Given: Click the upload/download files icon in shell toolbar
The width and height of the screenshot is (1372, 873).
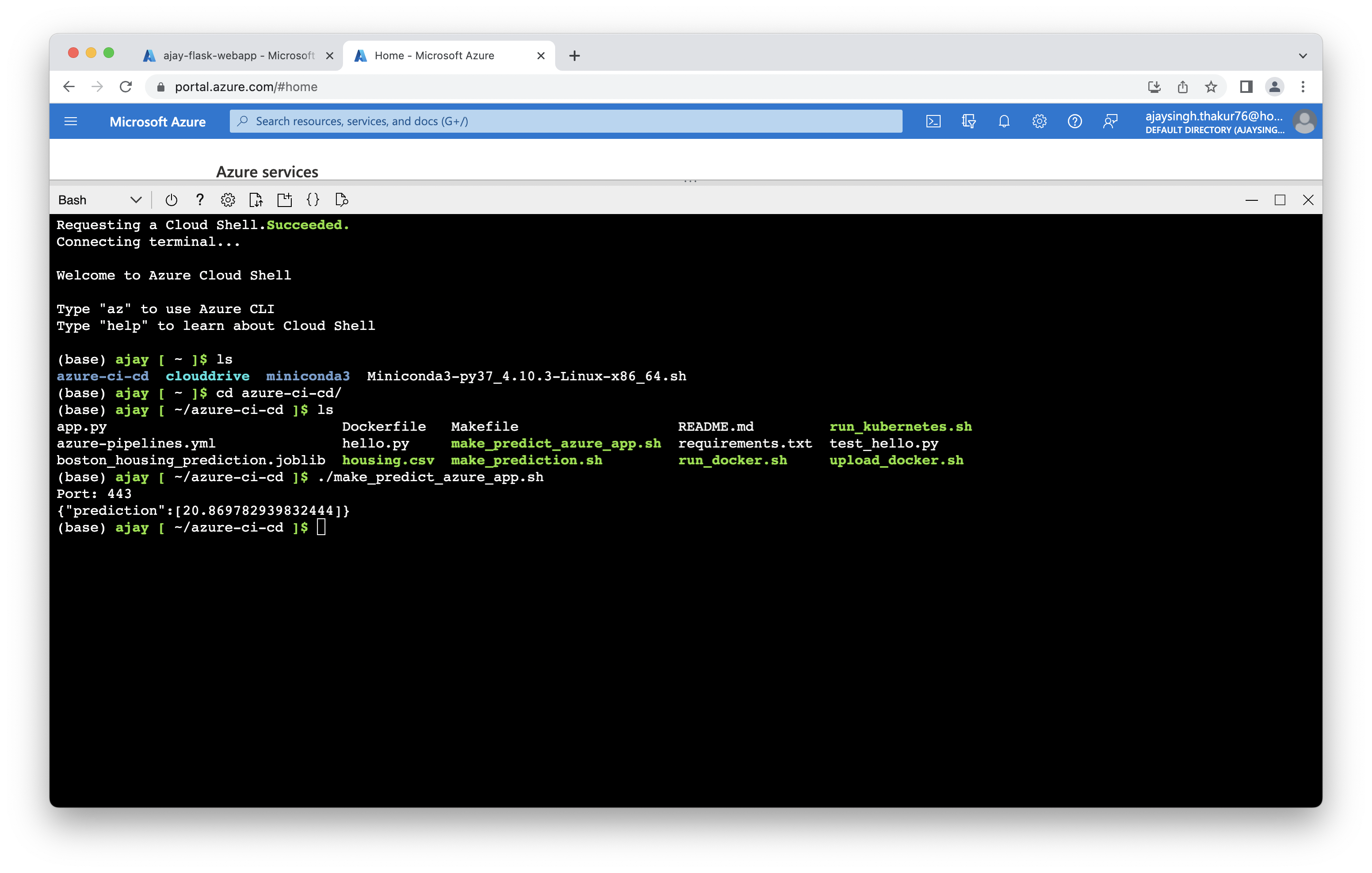Looking at the screenshot, I should coord(256,200).
